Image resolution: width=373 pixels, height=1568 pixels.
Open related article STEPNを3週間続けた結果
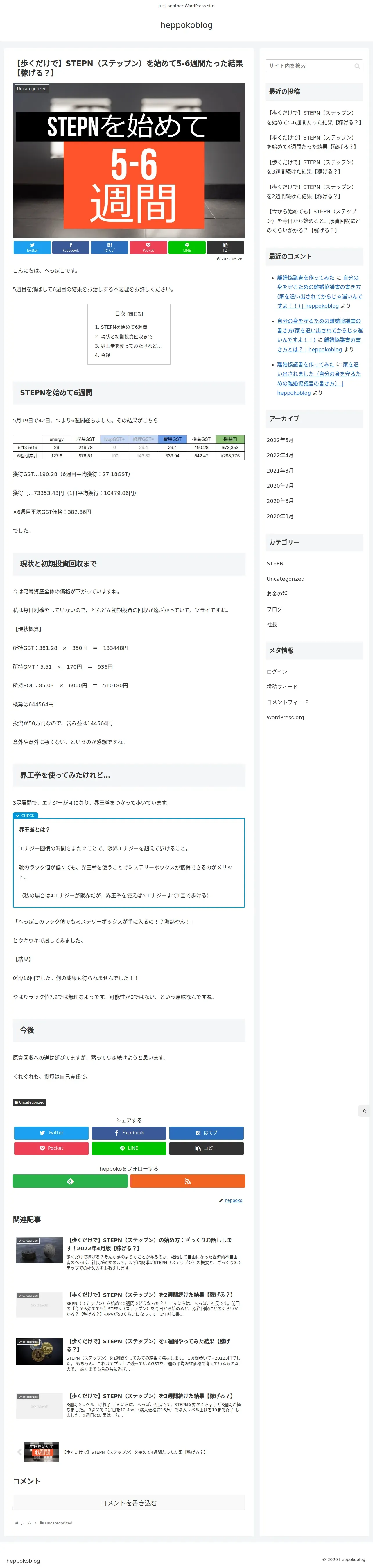(129, 1406)
